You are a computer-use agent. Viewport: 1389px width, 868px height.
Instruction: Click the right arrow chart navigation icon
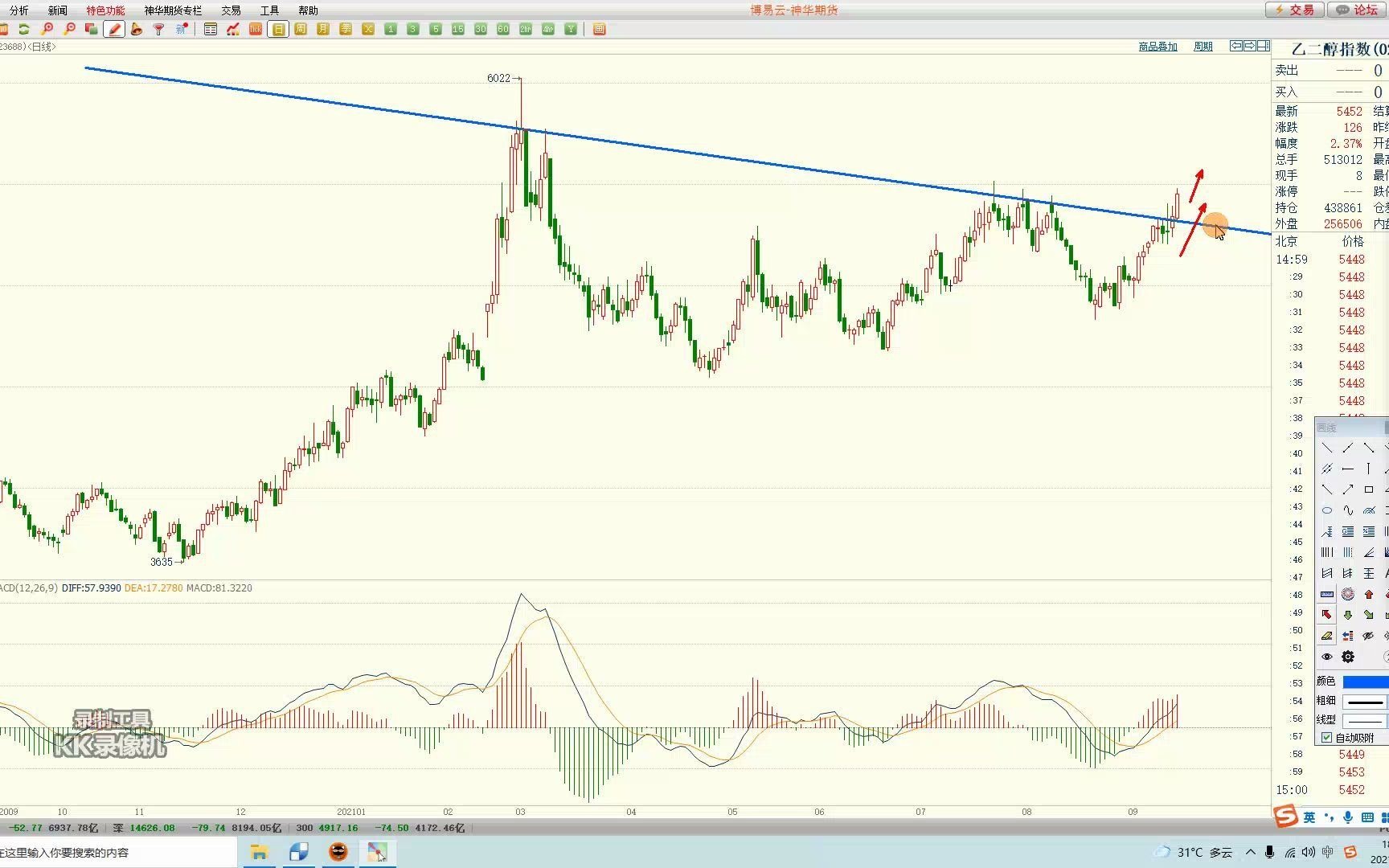click(1250, 46)
